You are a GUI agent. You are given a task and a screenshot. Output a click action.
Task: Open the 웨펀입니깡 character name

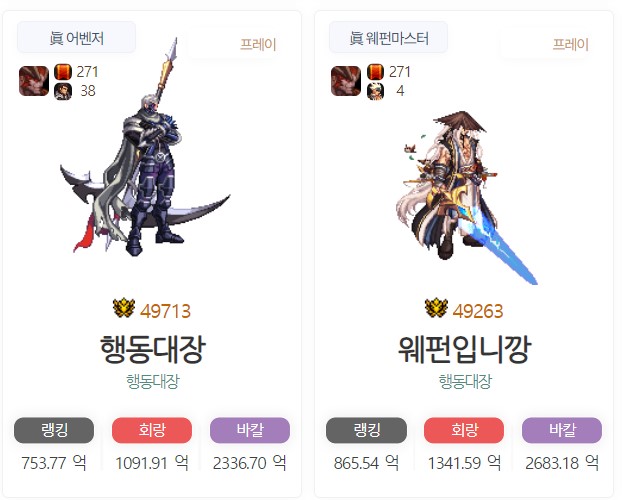point(465,349)
